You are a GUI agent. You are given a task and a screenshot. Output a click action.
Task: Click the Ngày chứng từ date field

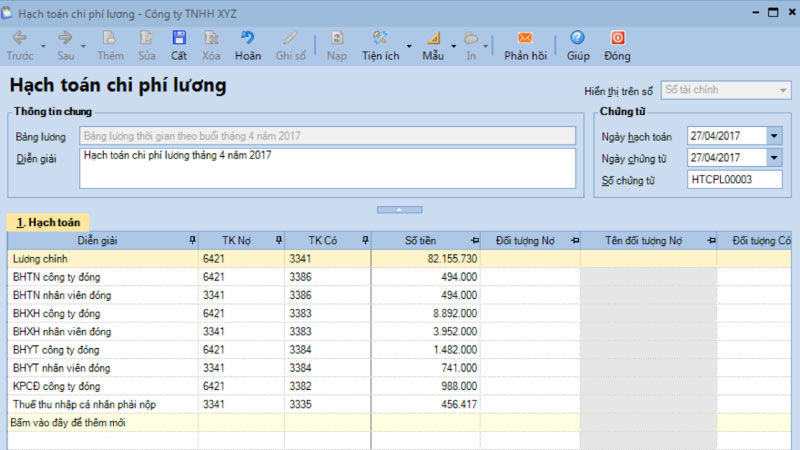point(727,158)
